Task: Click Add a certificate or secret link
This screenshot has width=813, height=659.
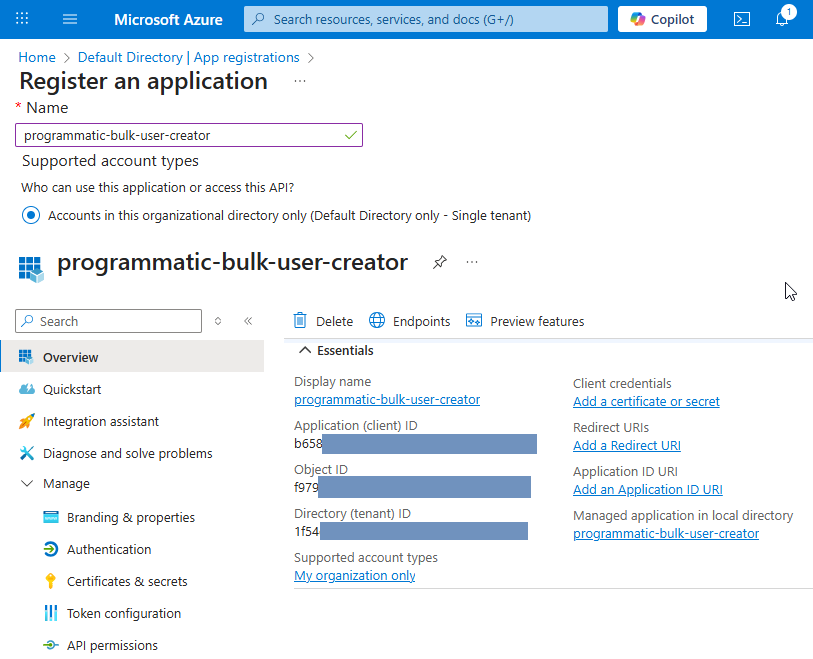Action: tap(646, 401)
